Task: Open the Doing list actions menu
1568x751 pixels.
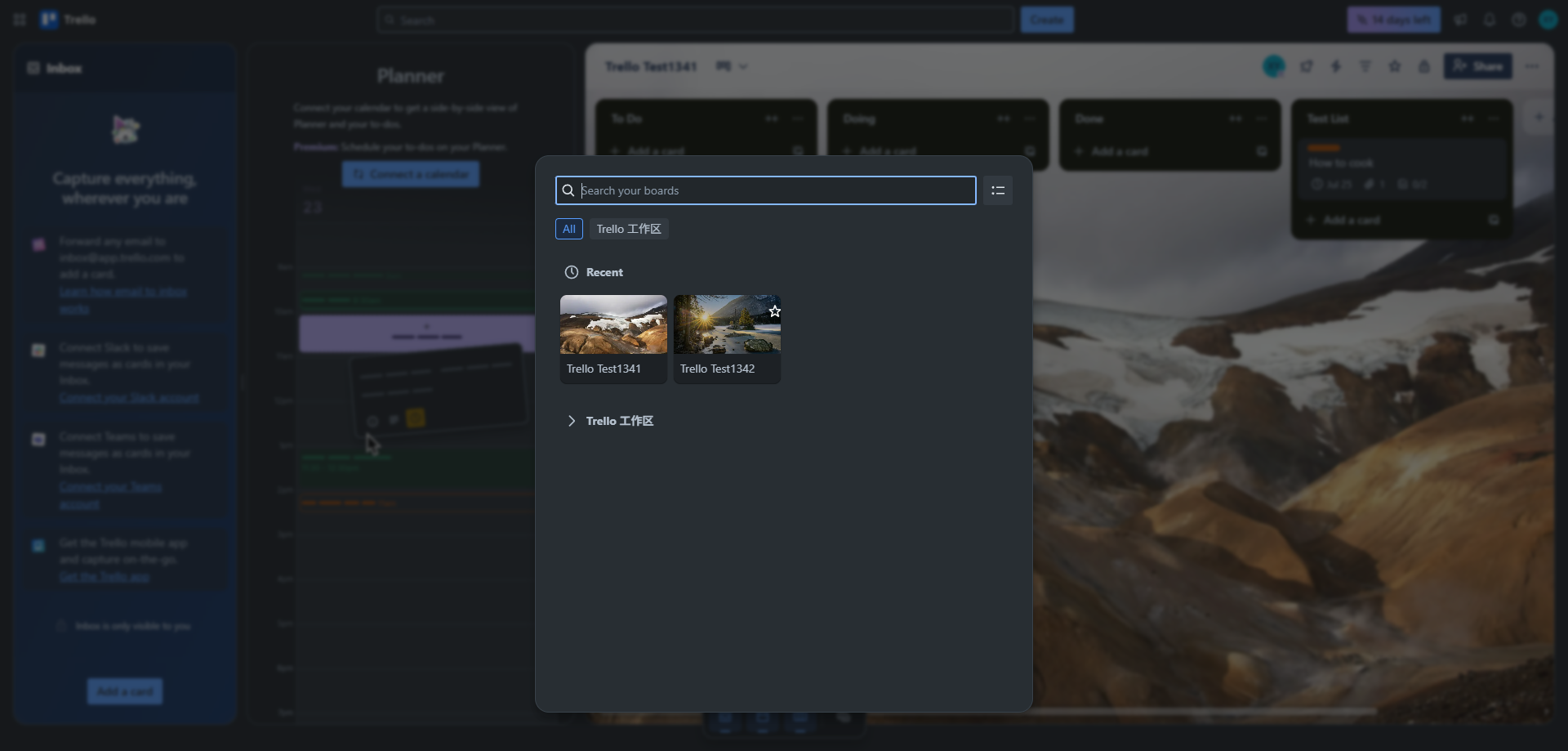Action: pyautogui.click(x=1030, y=118)
